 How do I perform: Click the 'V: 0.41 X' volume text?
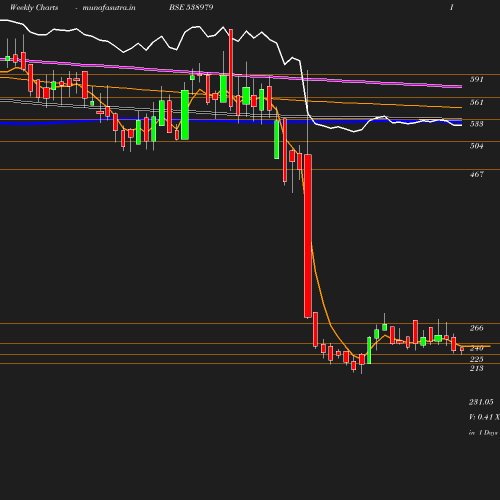(x=484, y=417)
